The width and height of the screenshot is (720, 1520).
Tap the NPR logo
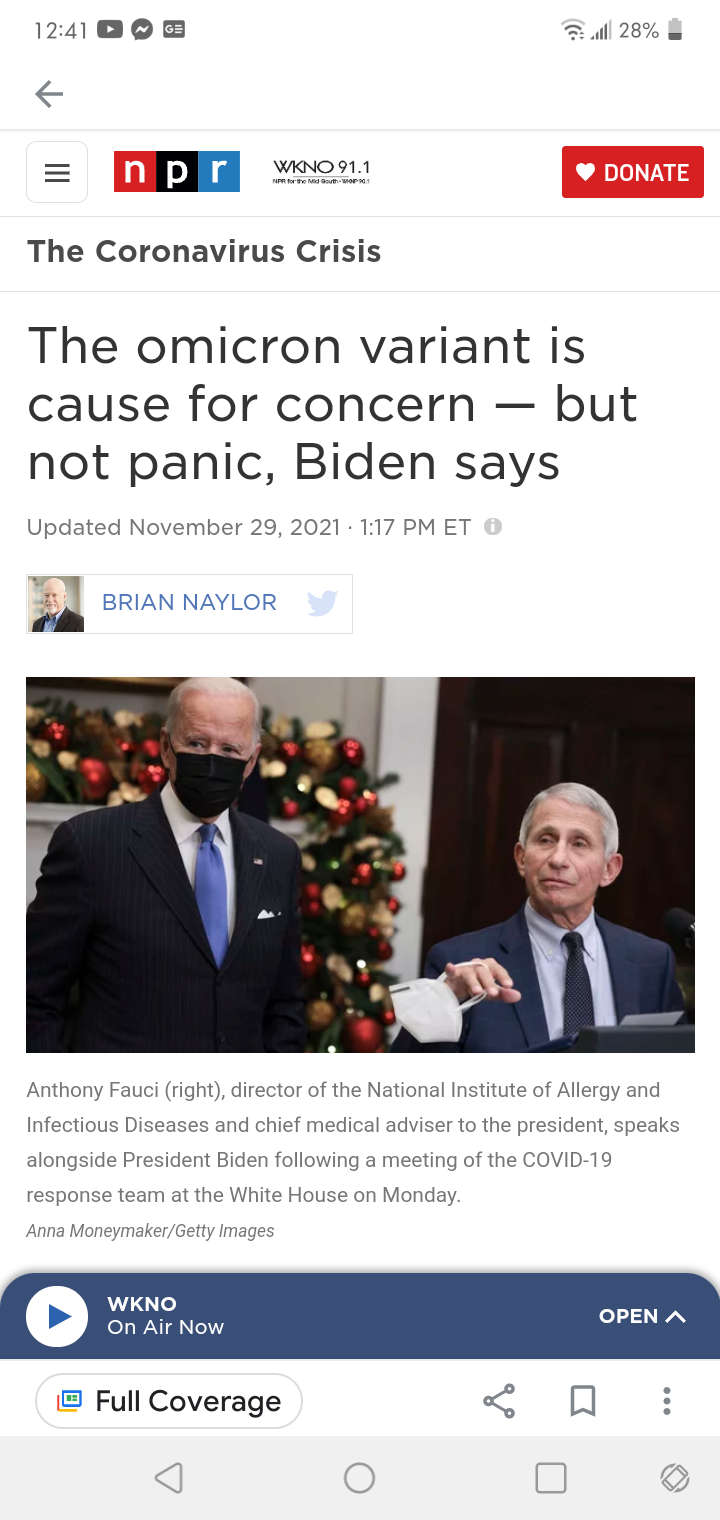[177, 172]
